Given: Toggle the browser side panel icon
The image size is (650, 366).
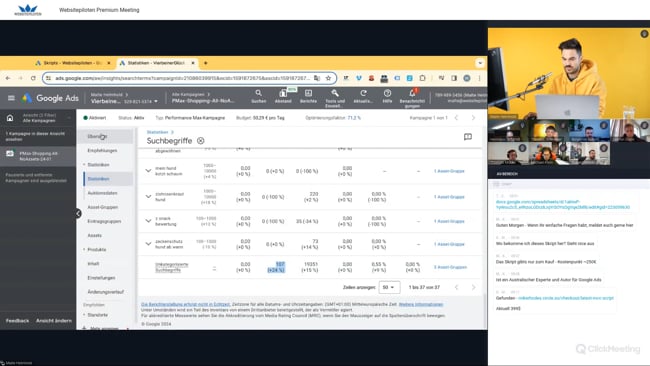Looking at the screenshot, I should coord(454,78).
